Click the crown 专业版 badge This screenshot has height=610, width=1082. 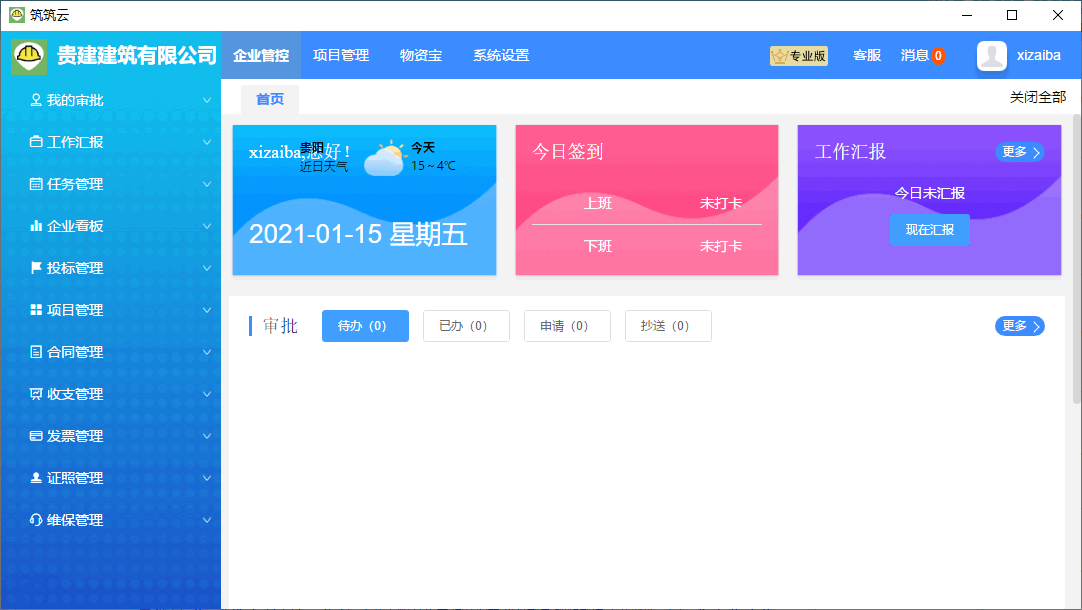pos(798,56)
